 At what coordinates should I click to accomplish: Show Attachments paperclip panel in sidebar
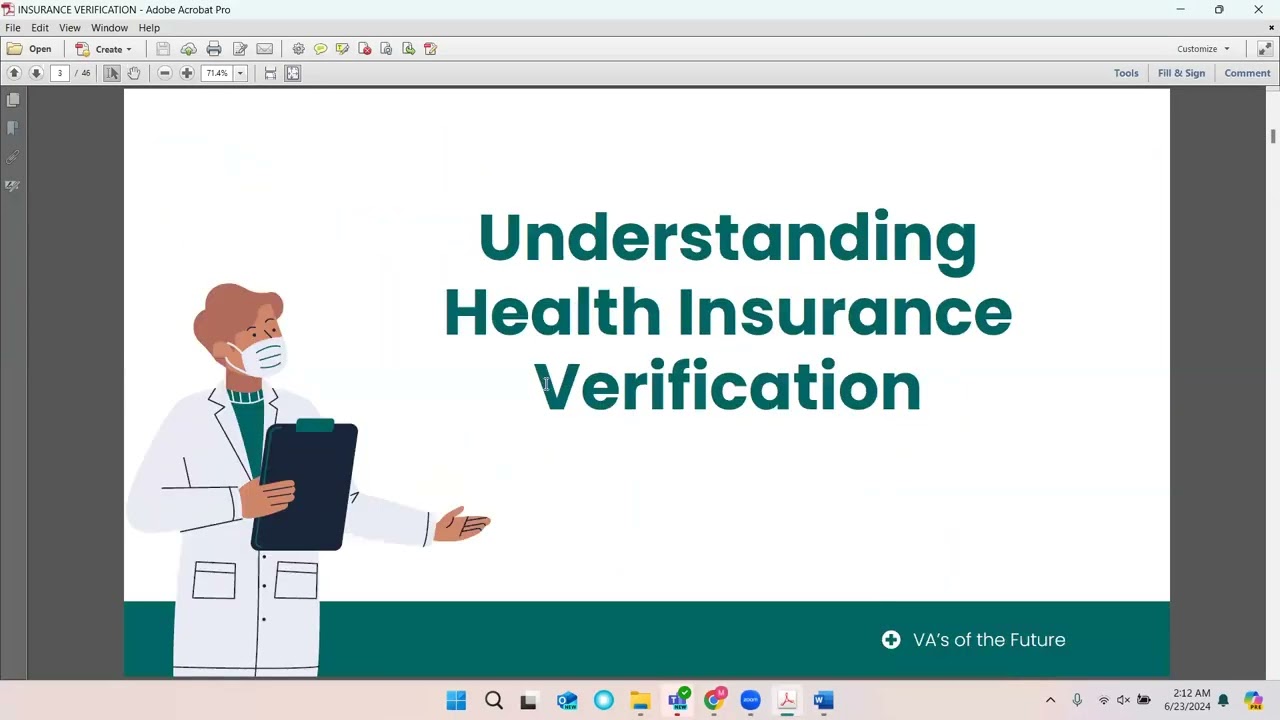(x=13, y=157)
